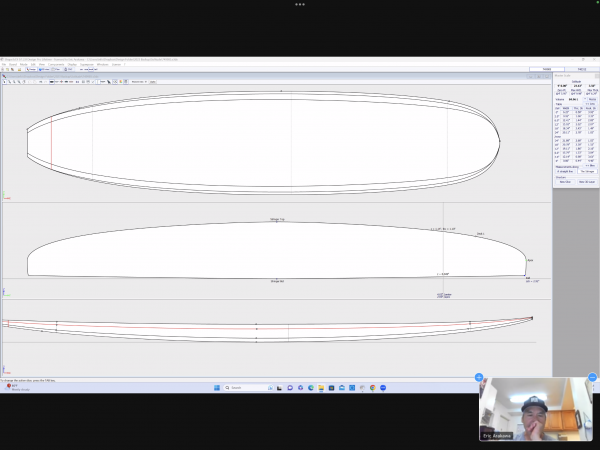The image size is (600, 450).
Task: Expand the slice list with the Slice button
Action: (590, 165)
